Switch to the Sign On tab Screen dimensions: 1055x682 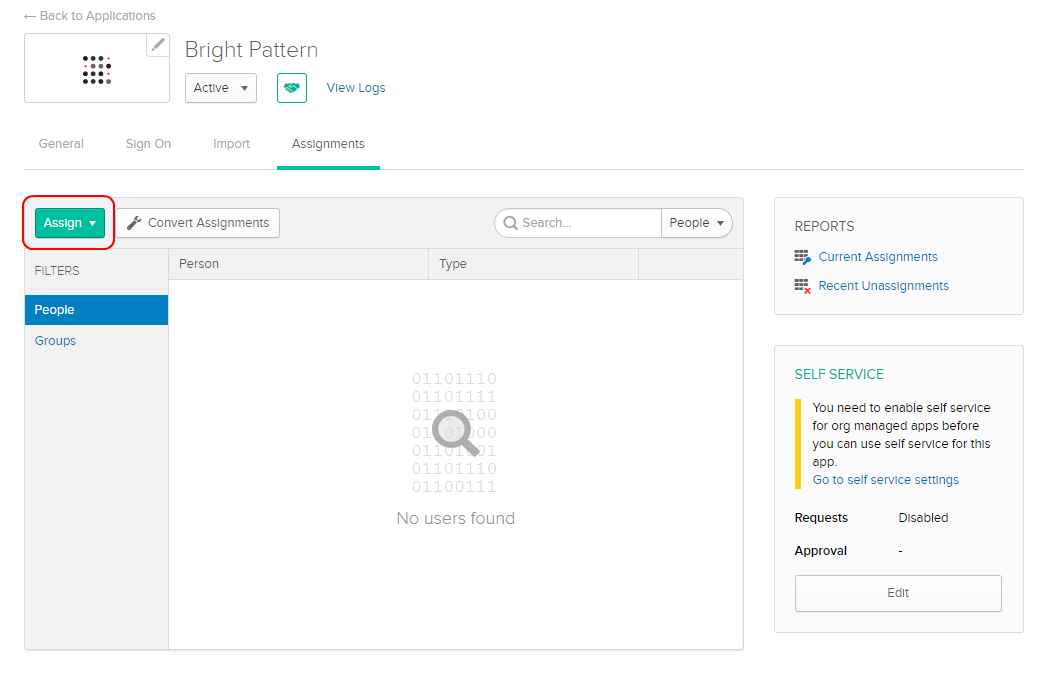coord(148,144)
